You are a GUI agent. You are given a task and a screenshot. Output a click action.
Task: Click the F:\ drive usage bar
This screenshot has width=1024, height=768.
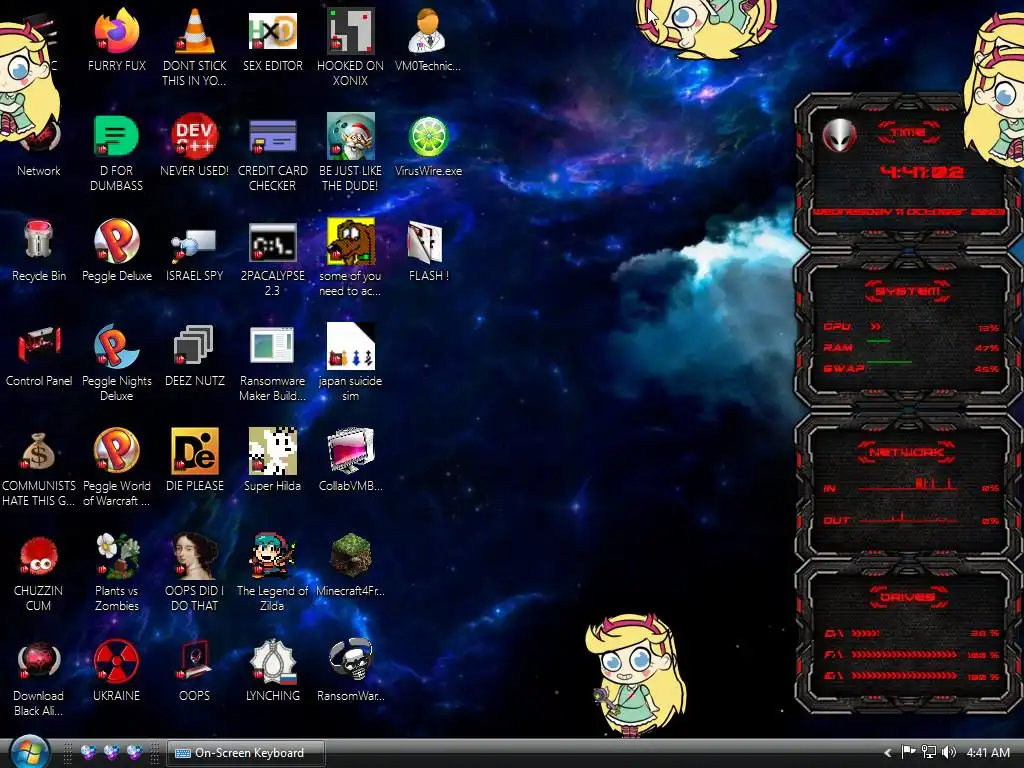pos(904,654)
